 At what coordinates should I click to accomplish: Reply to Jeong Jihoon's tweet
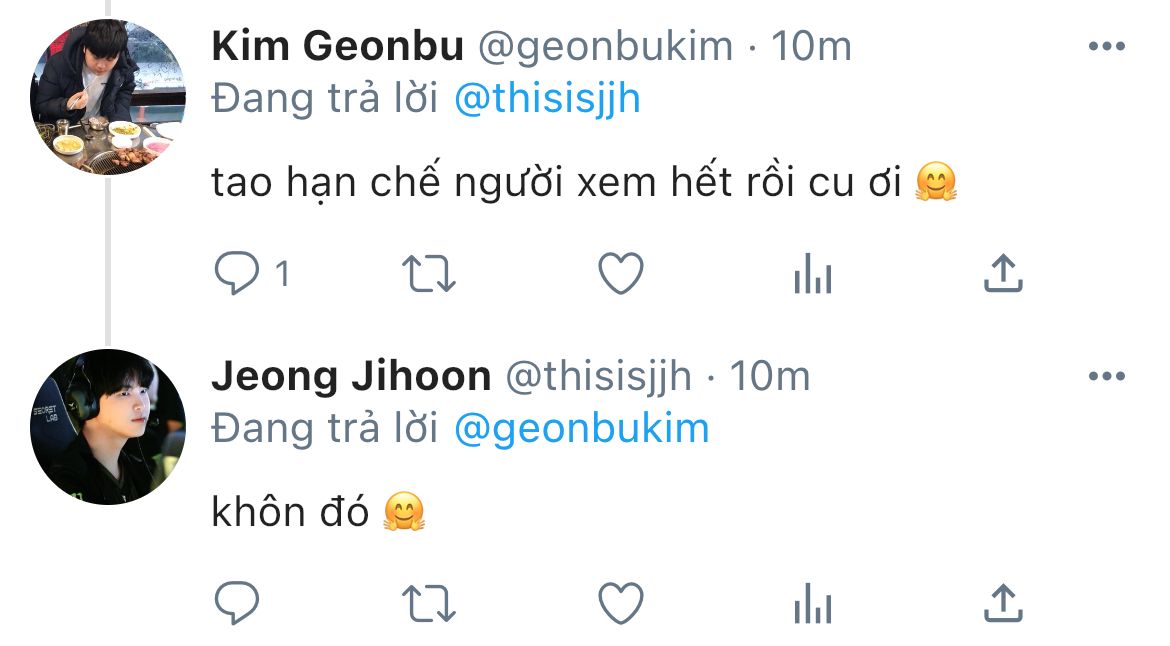[x=237, y=603]
